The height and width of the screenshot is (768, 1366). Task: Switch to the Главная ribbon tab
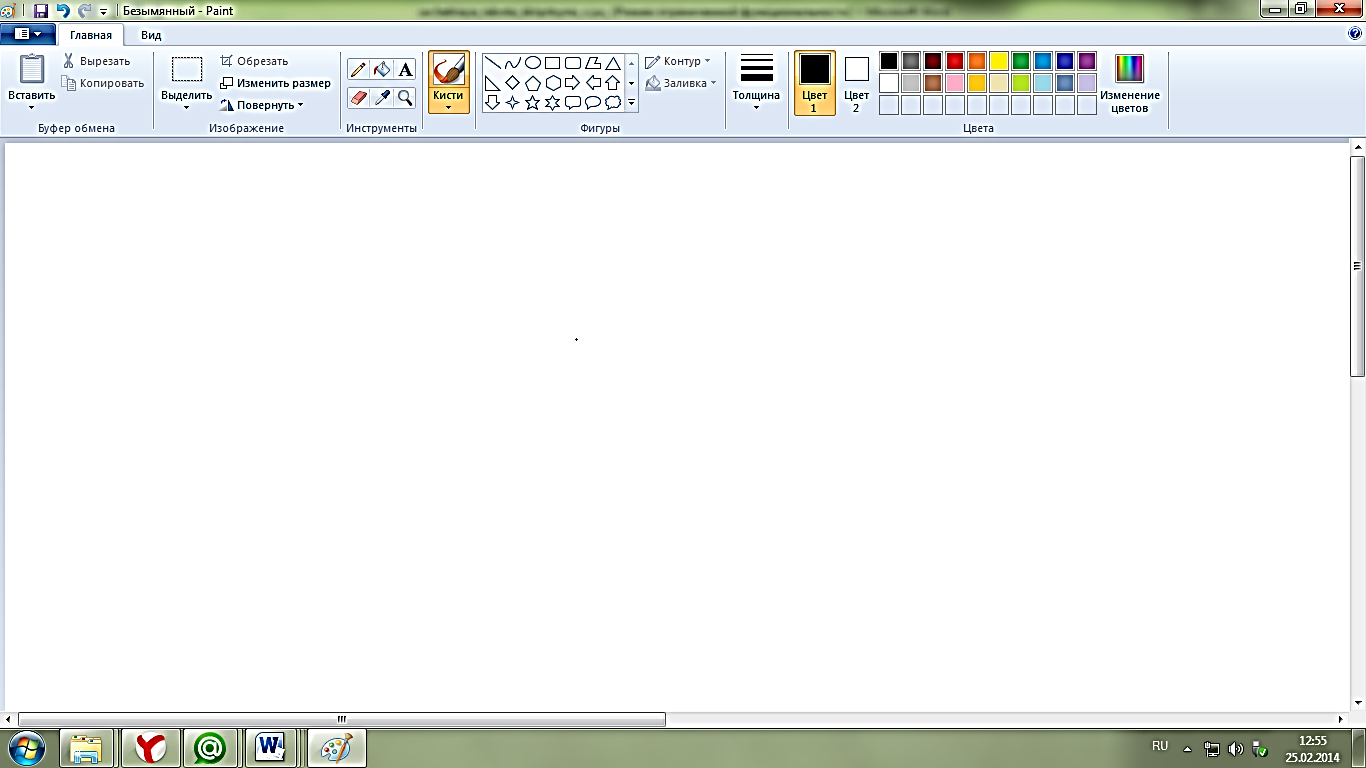(91, 35)
